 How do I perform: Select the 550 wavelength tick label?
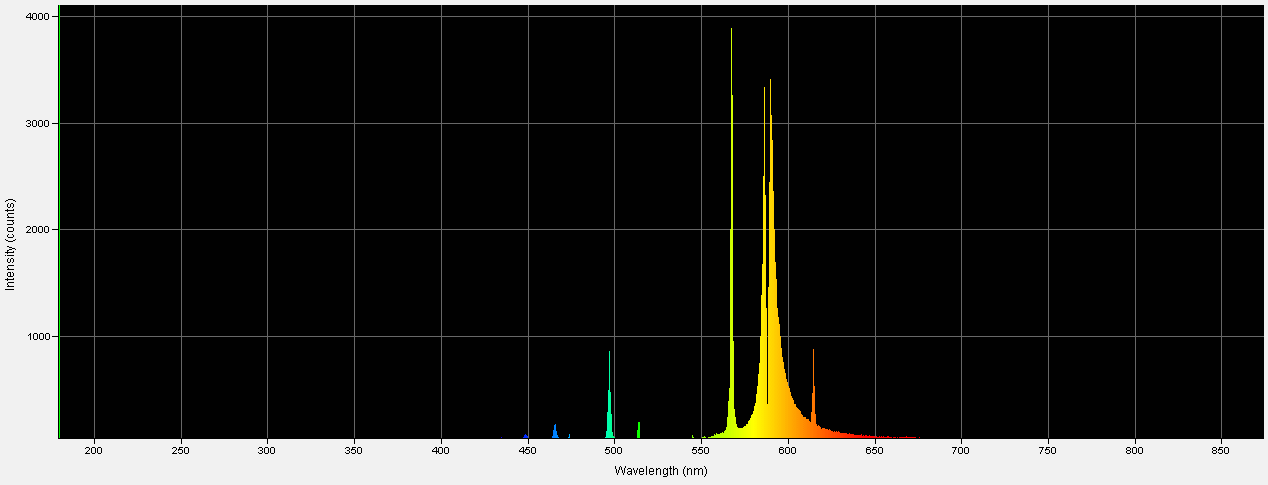[701, 451]
